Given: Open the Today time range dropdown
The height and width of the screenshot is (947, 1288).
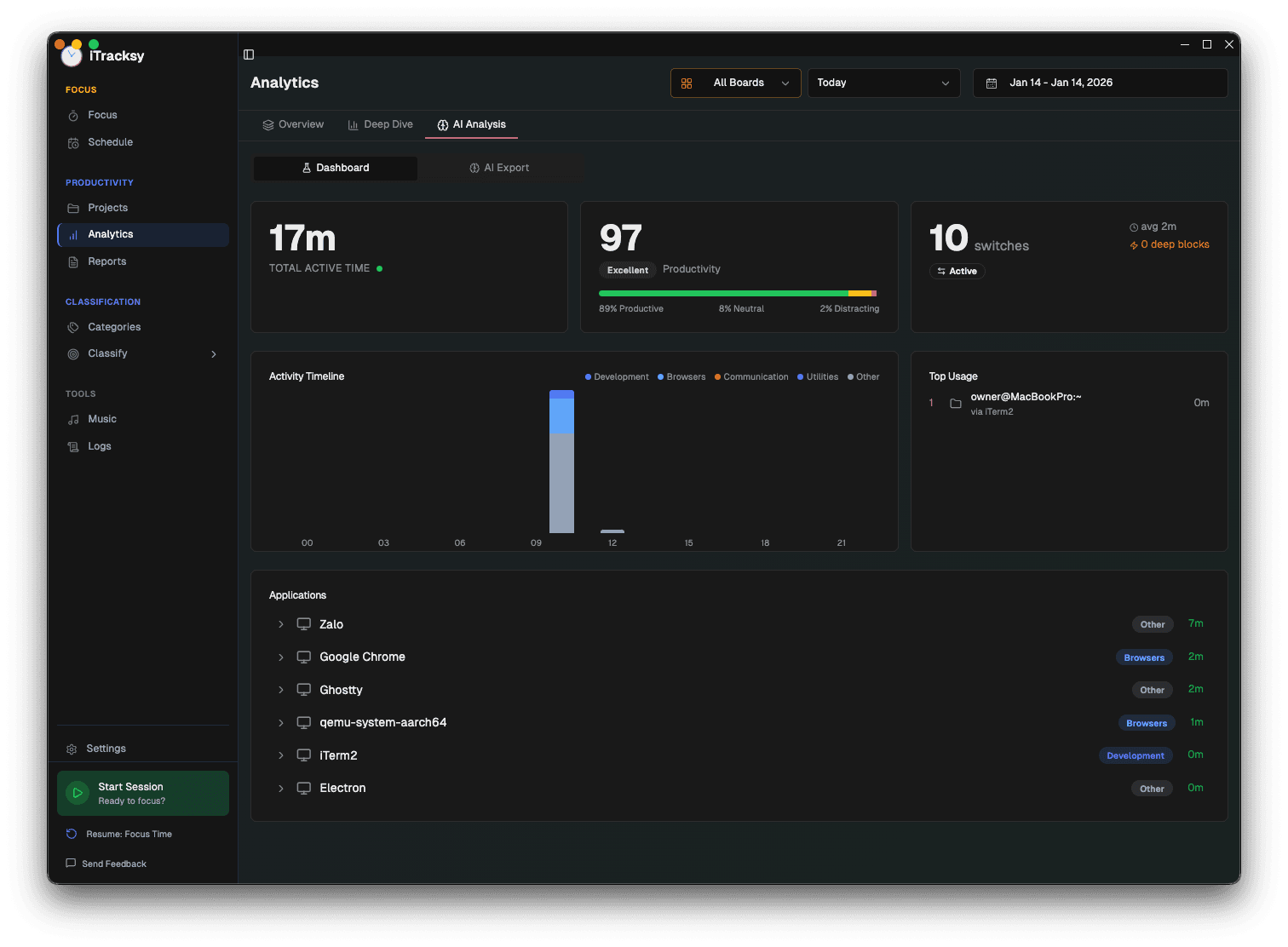Looking at the screenshot, I should pyautogui.click(x=883, y=83).
